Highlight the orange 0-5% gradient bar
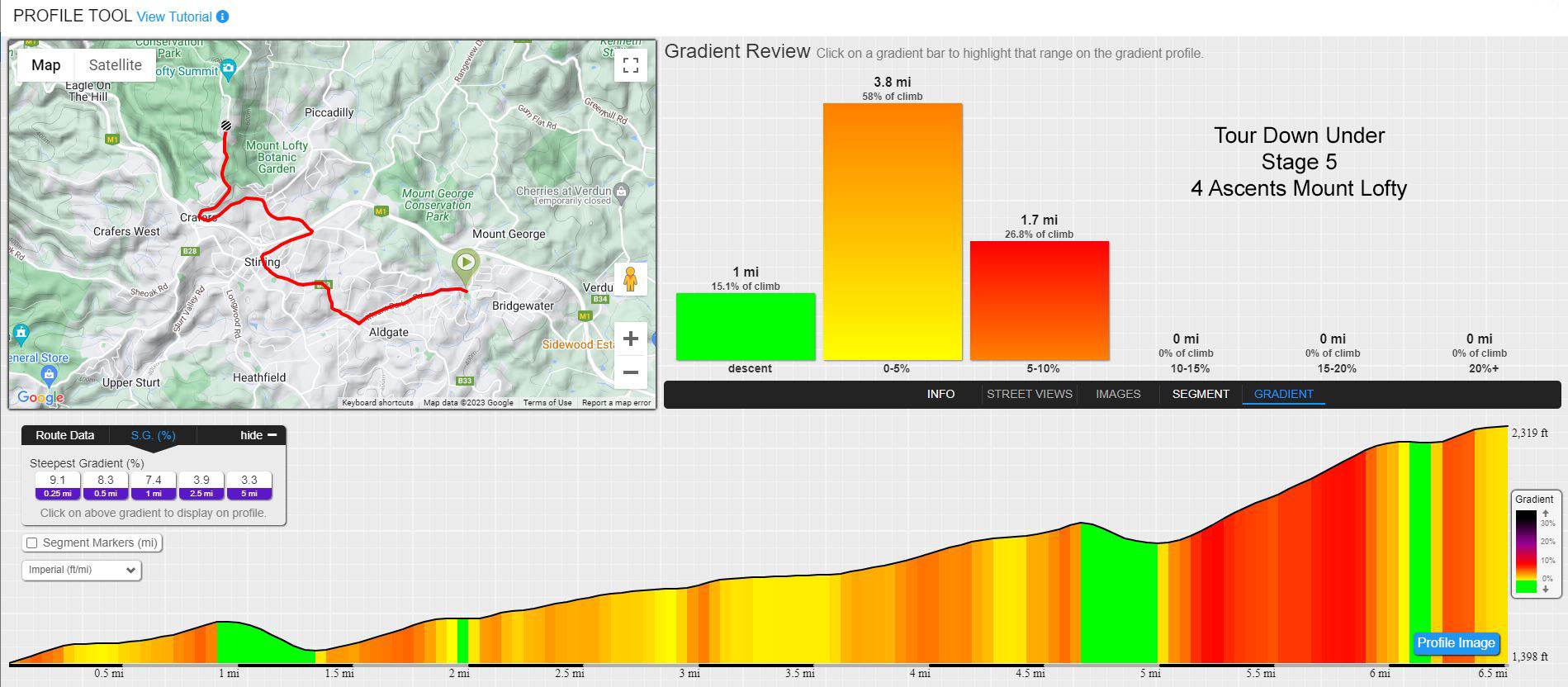This screenshot has width=1568, height=687. click(x=893, y=232)
